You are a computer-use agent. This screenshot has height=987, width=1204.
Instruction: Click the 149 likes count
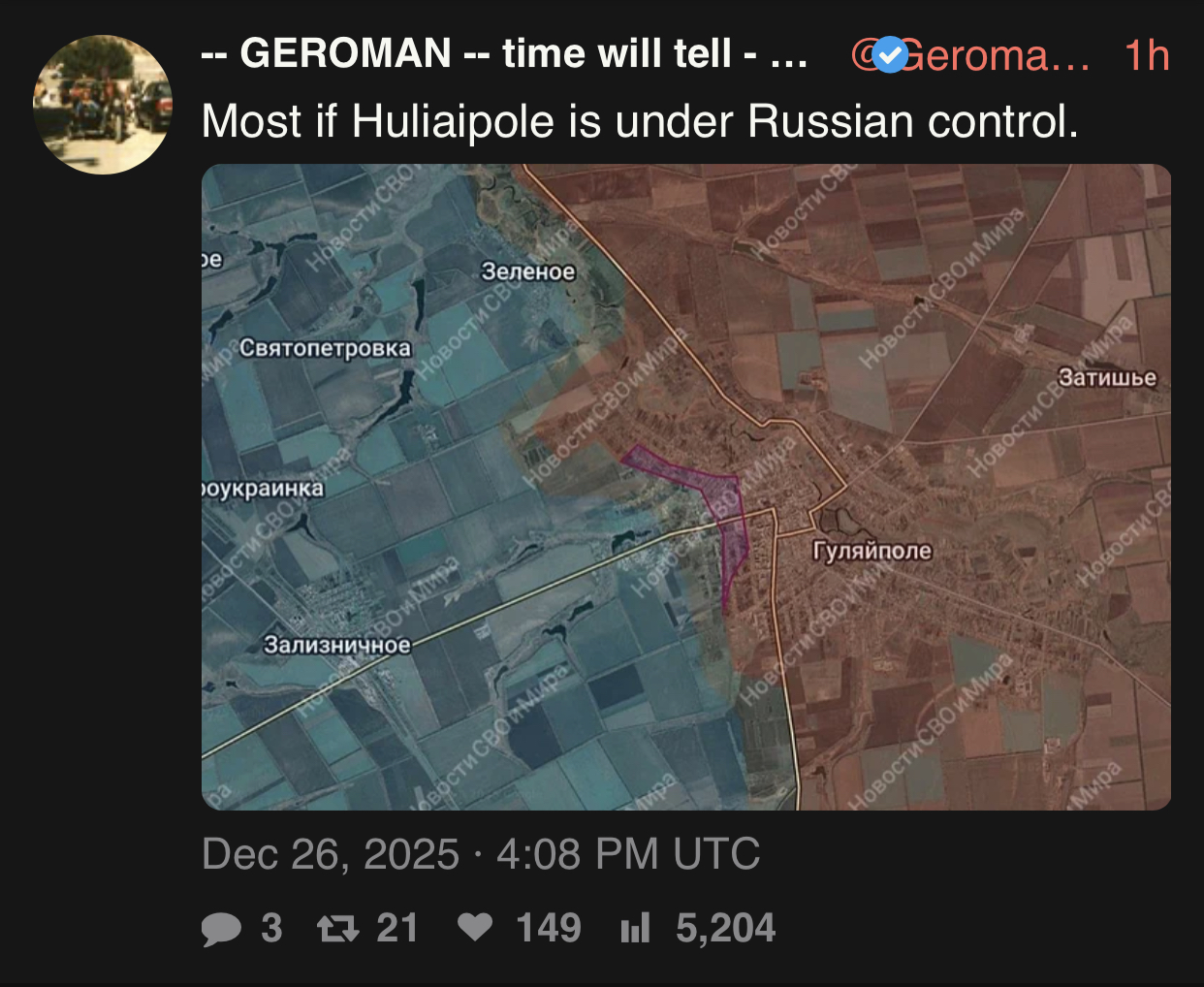549,929
